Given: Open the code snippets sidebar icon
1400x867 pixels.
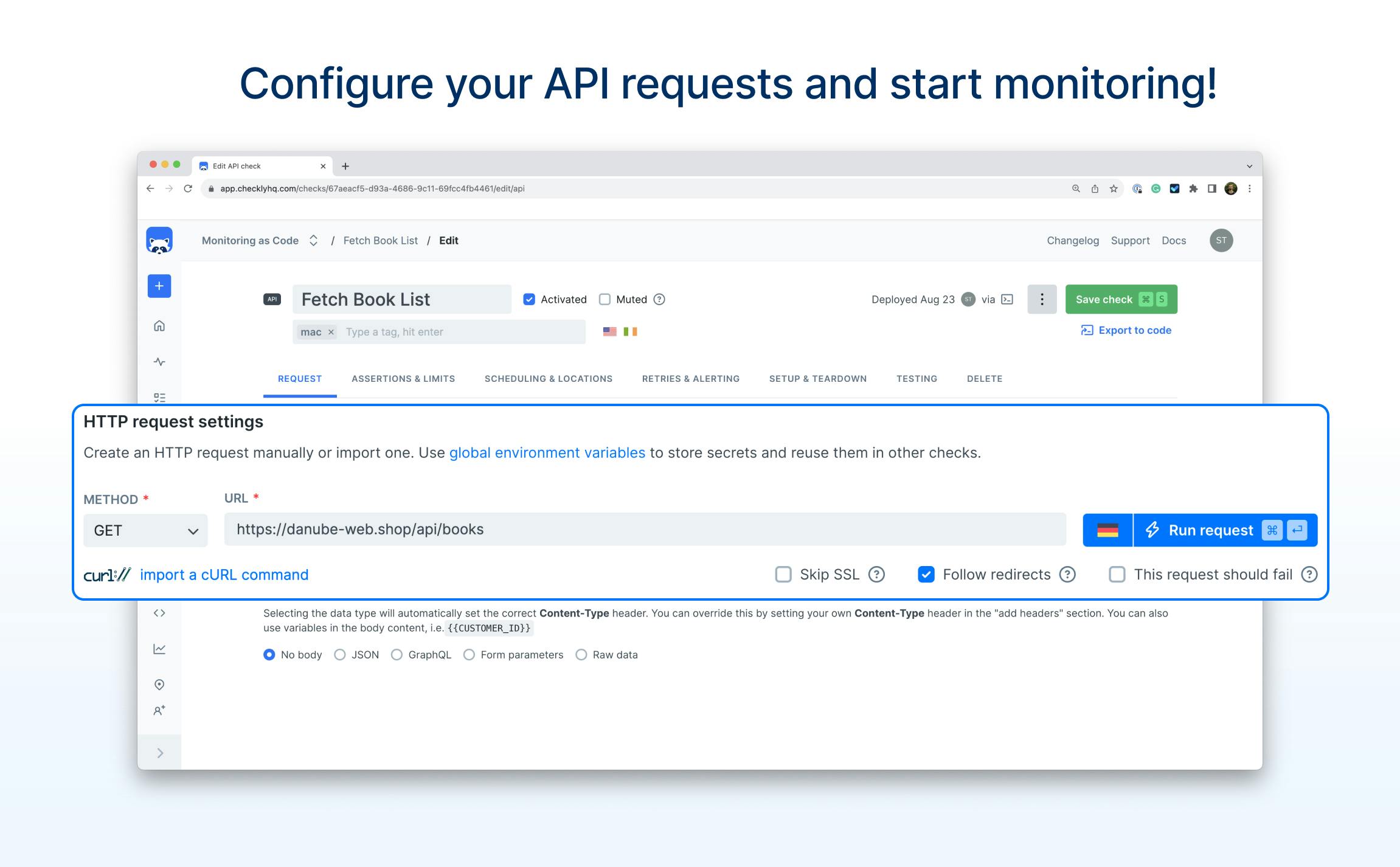Looking at the screenshot, I should 159,613.
